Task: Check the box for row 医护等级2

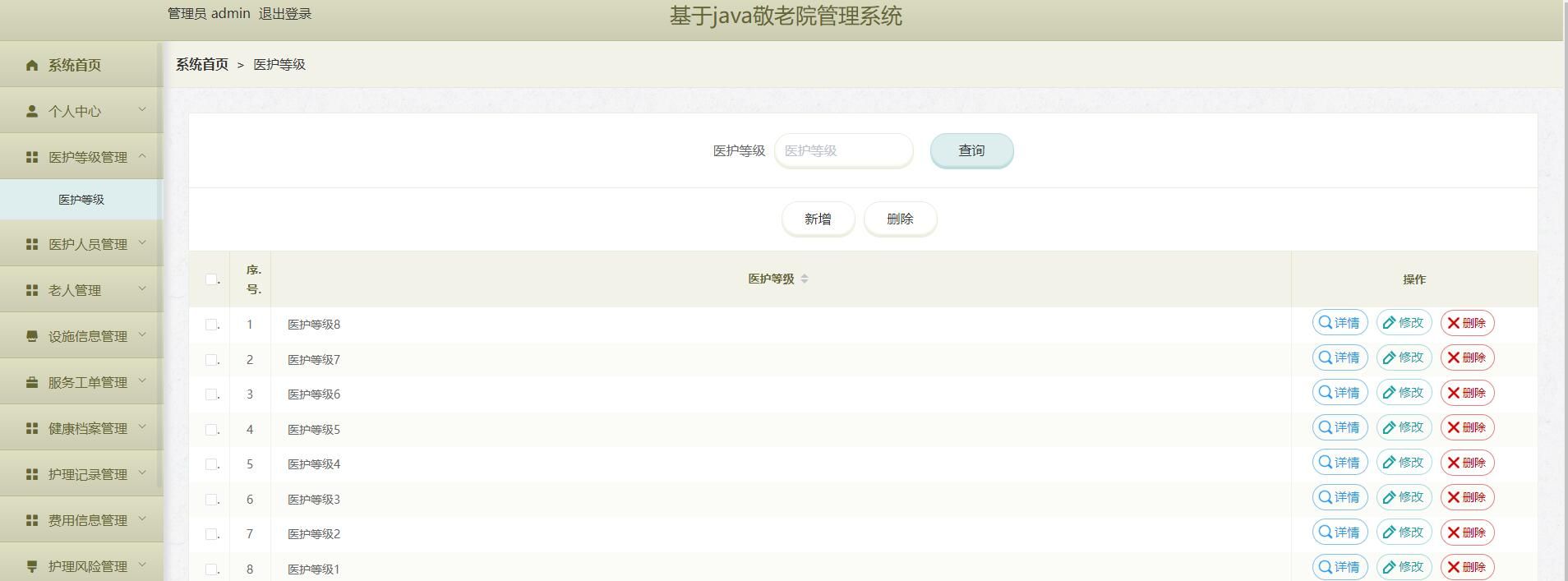Action: click(x=211, y=533)
